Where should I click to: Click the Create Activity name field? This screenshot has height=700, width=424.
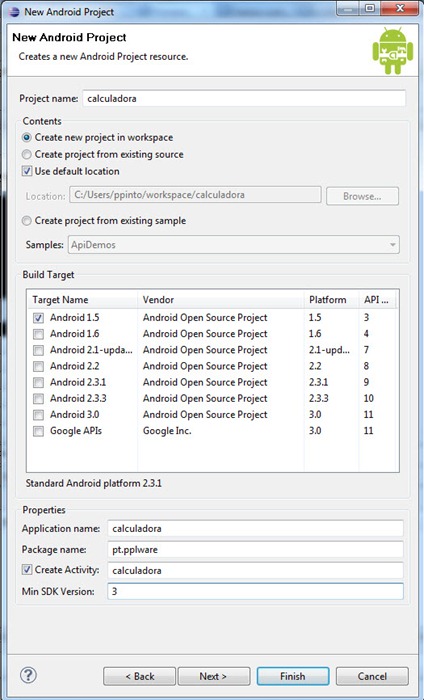click(x=255, y=570)
